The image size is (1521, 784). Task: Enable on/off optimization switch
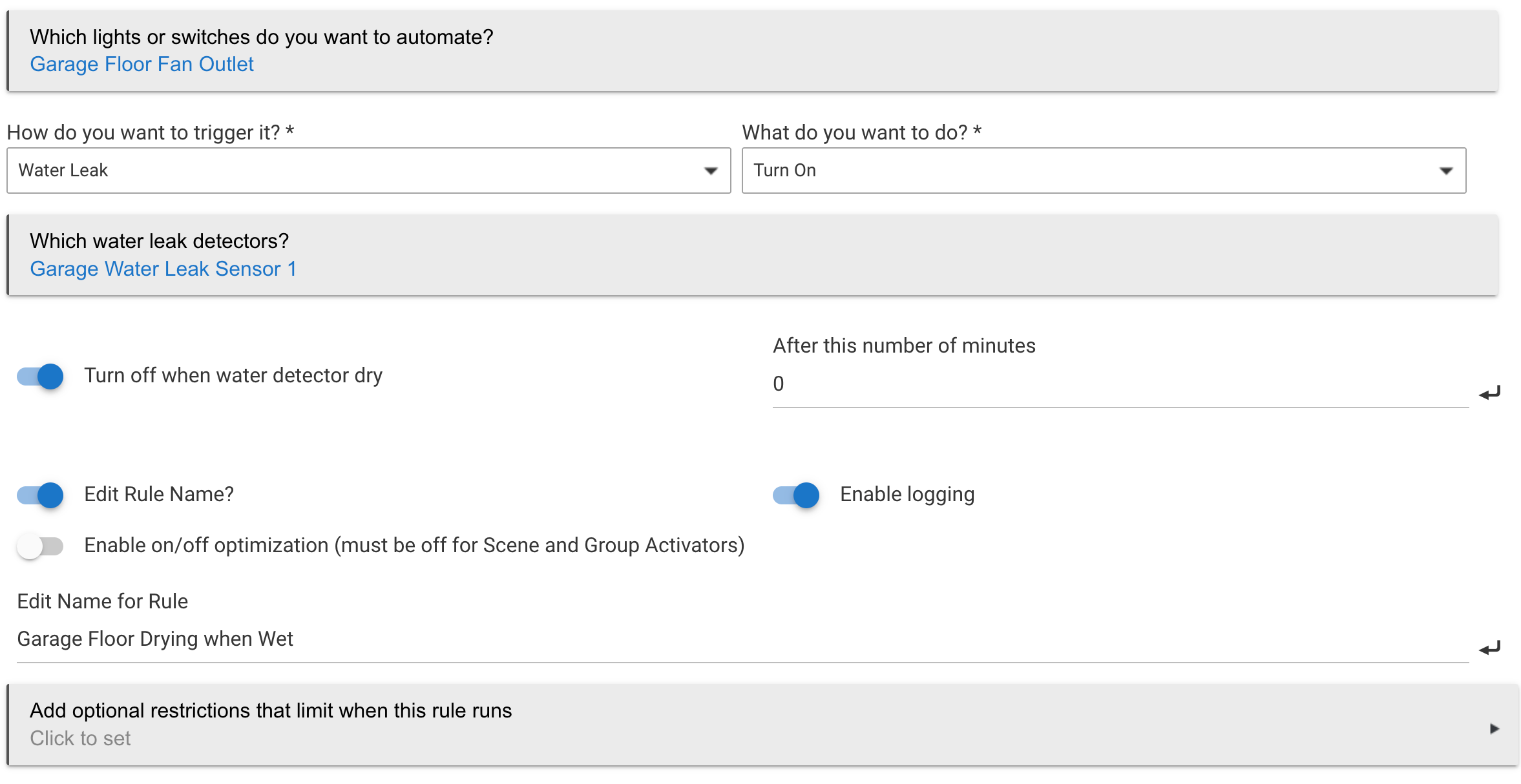[41, 546]
